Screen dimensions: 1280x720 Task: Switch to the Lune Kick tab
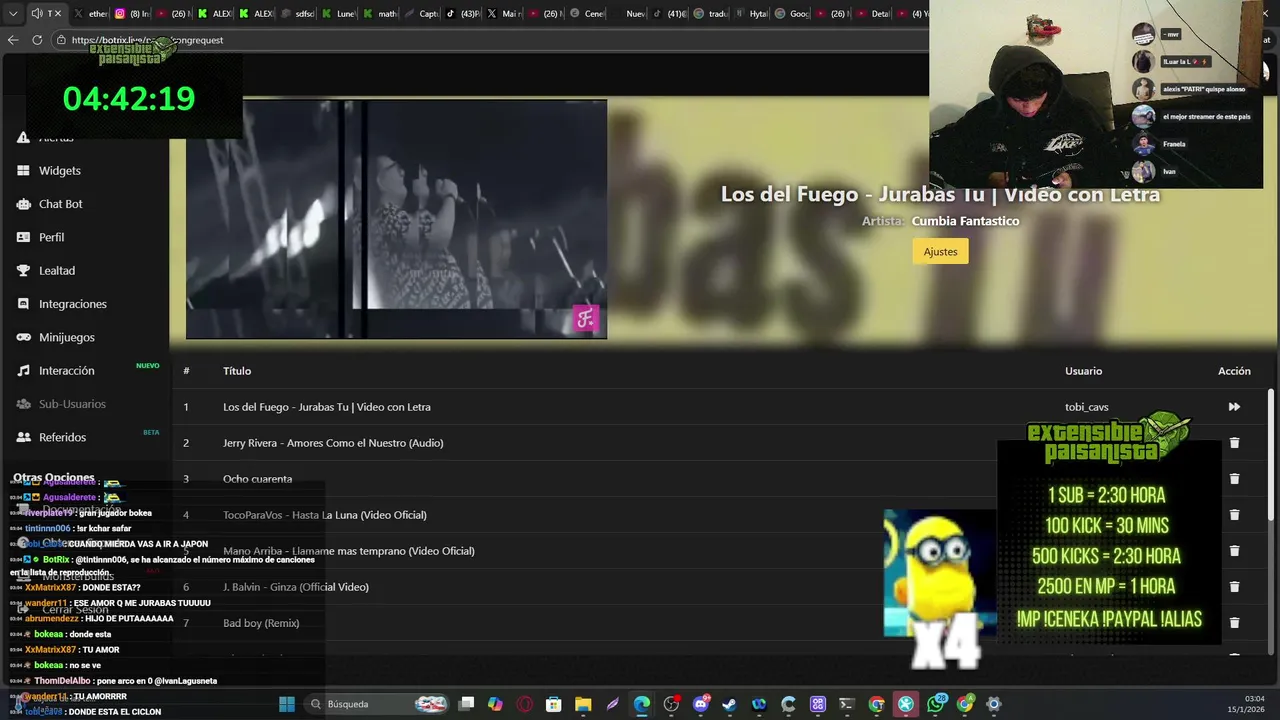coord(340,14)
